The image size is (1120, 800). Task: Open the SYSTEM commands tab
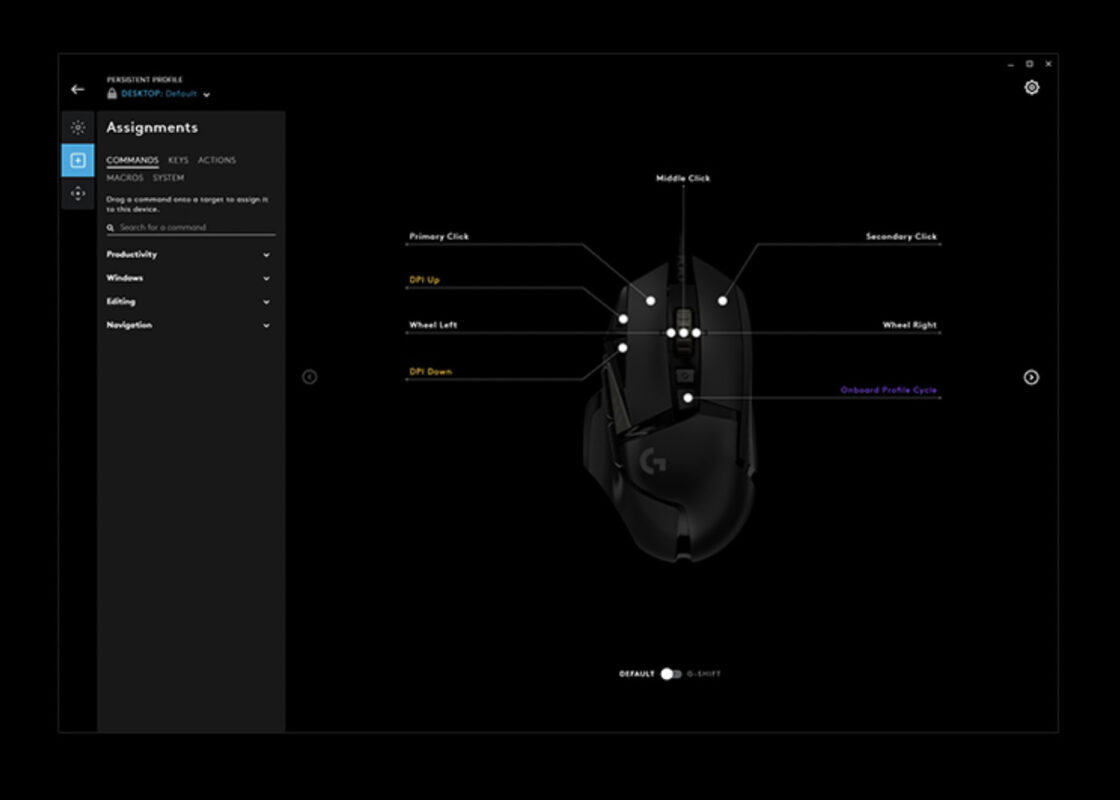coord(168,177)
